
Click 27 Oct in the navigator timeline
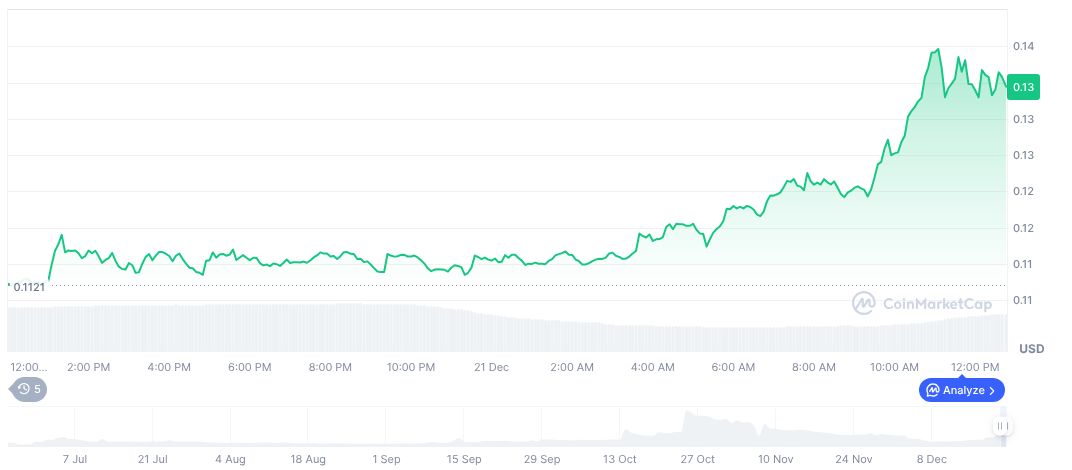697,459
